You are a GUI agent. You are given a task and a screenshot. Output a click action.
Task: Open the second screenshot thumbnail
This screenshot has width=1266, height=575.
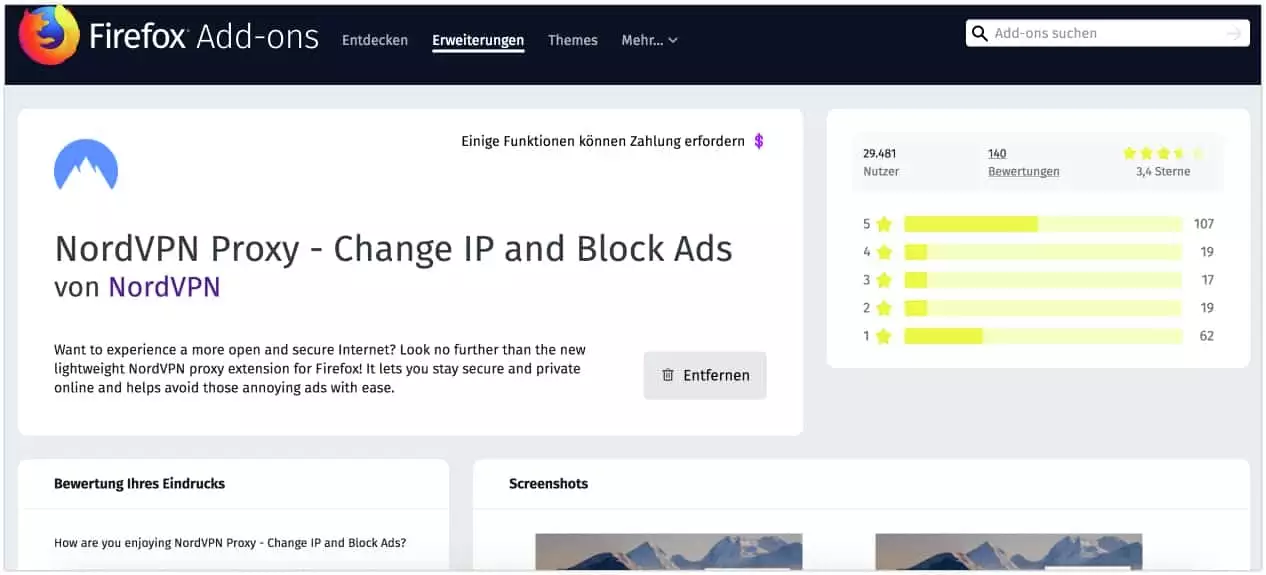pyautogui.click(x=1008, y=552)
